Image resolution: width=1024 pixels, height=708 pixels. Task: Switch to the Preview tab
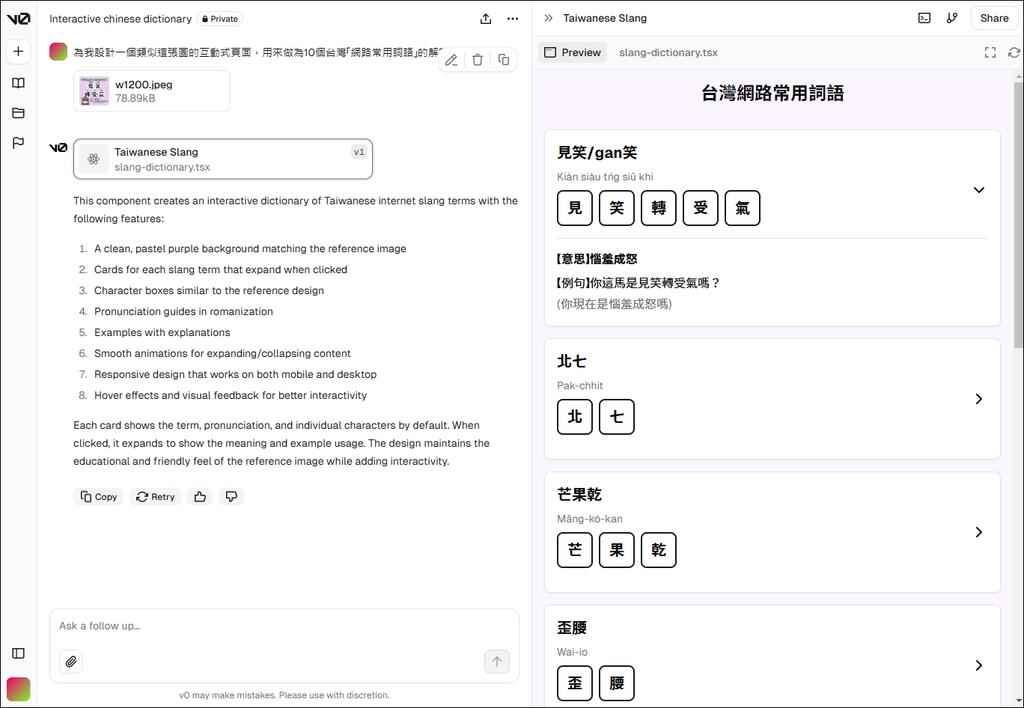pyautogui.click(x=573, y=52)
